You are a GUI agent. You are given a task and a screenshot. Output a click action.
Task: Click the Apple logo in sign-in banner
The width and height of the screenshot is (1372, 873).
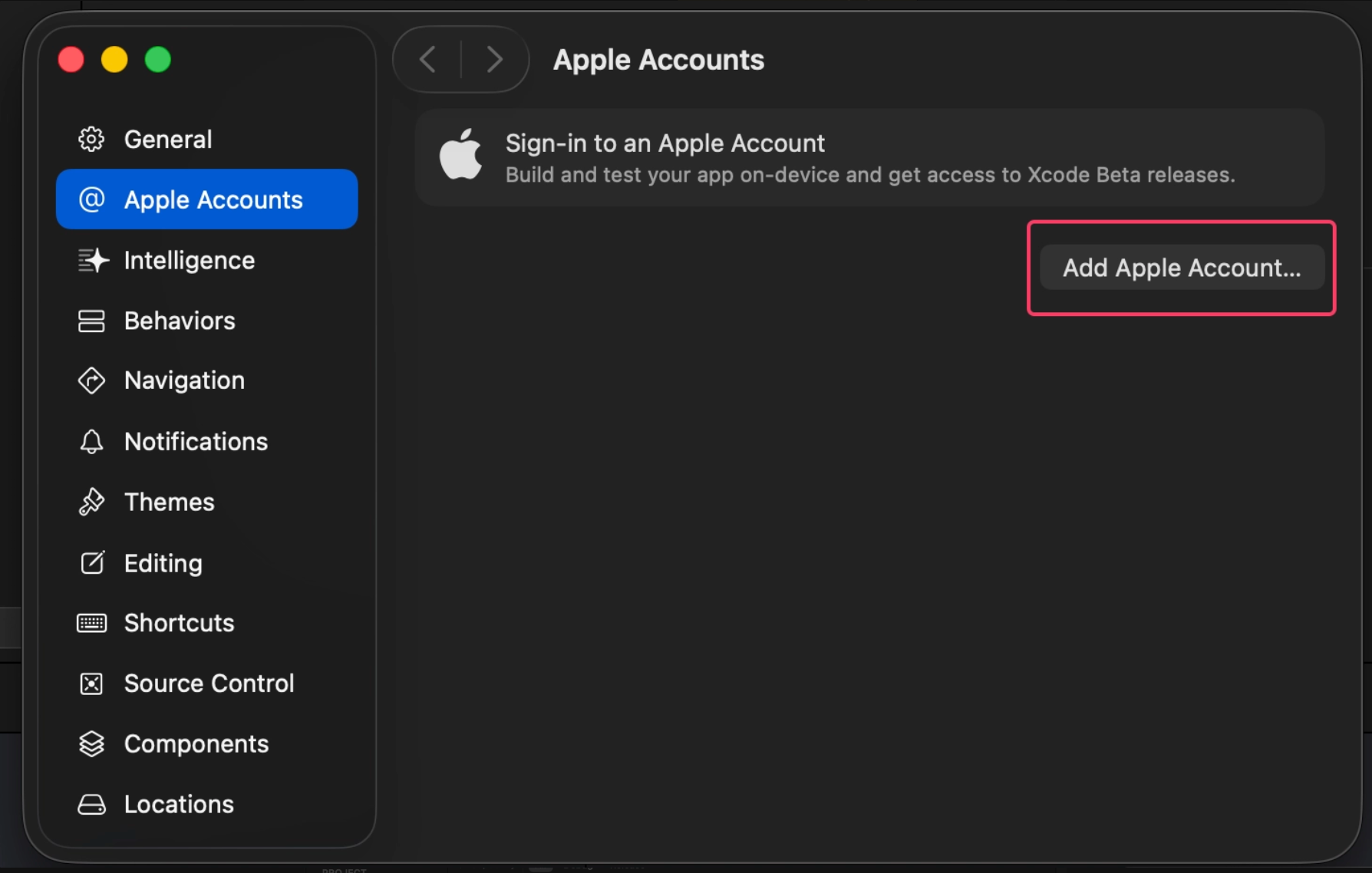tap(460, 154)
